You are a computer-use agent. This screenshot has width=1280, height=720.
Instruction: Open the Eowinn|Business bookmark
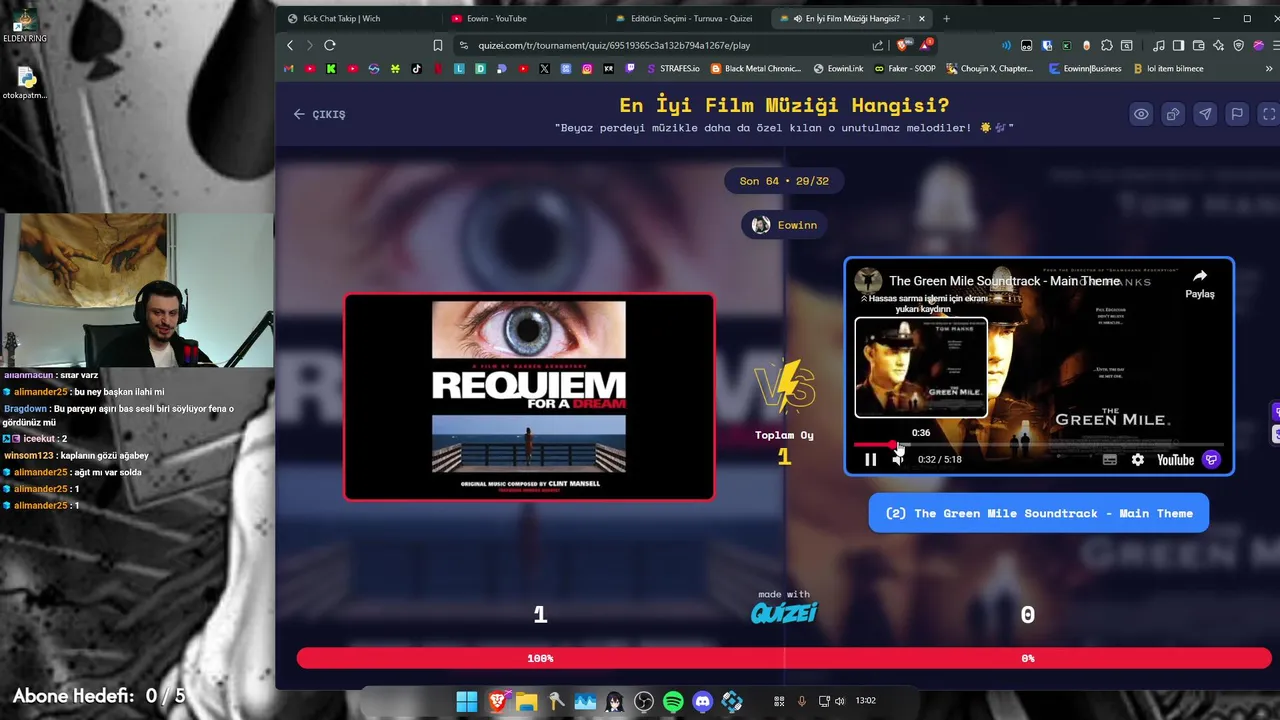point(1085,69)
